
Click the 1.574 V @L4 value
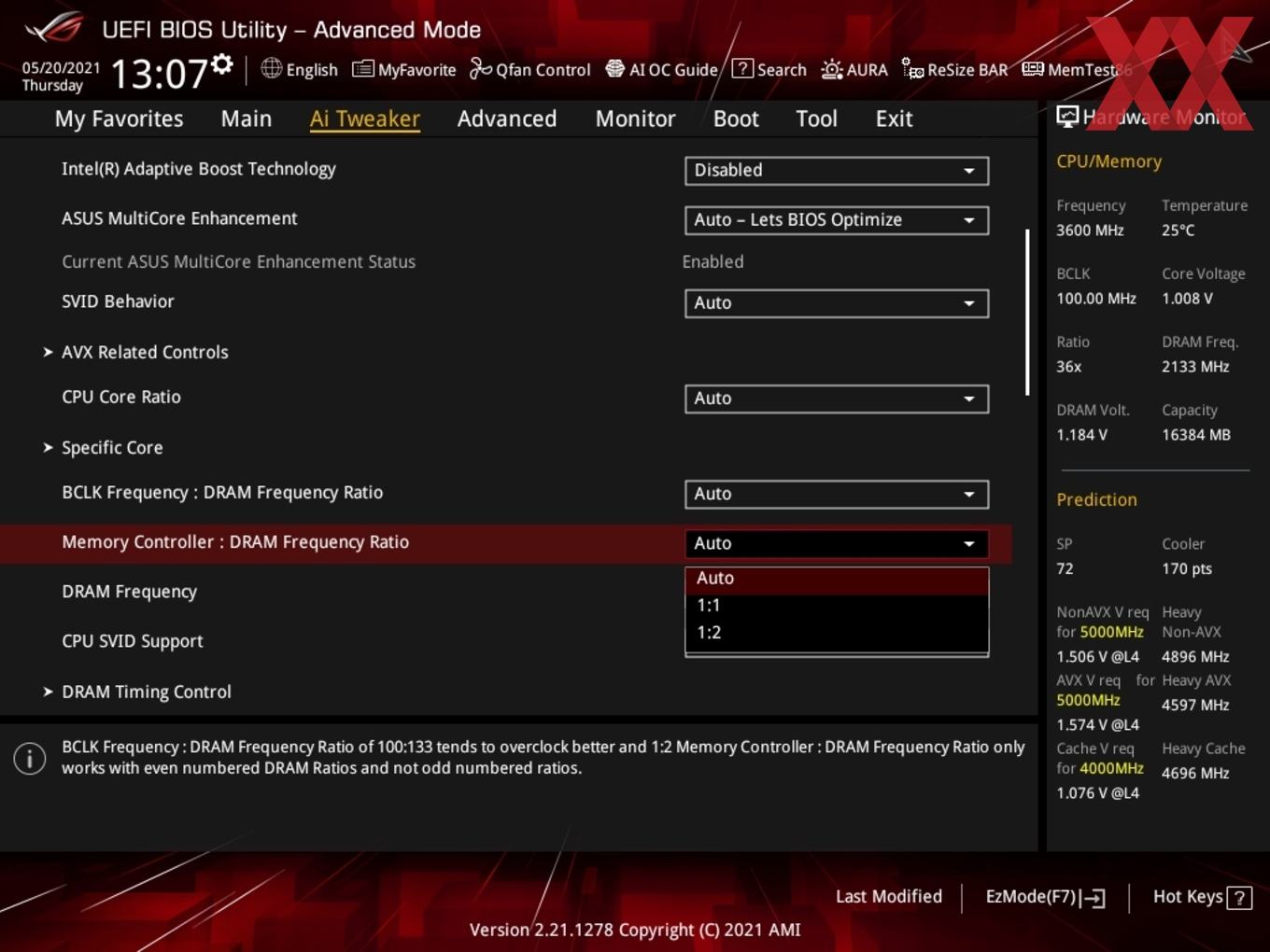1097,725
